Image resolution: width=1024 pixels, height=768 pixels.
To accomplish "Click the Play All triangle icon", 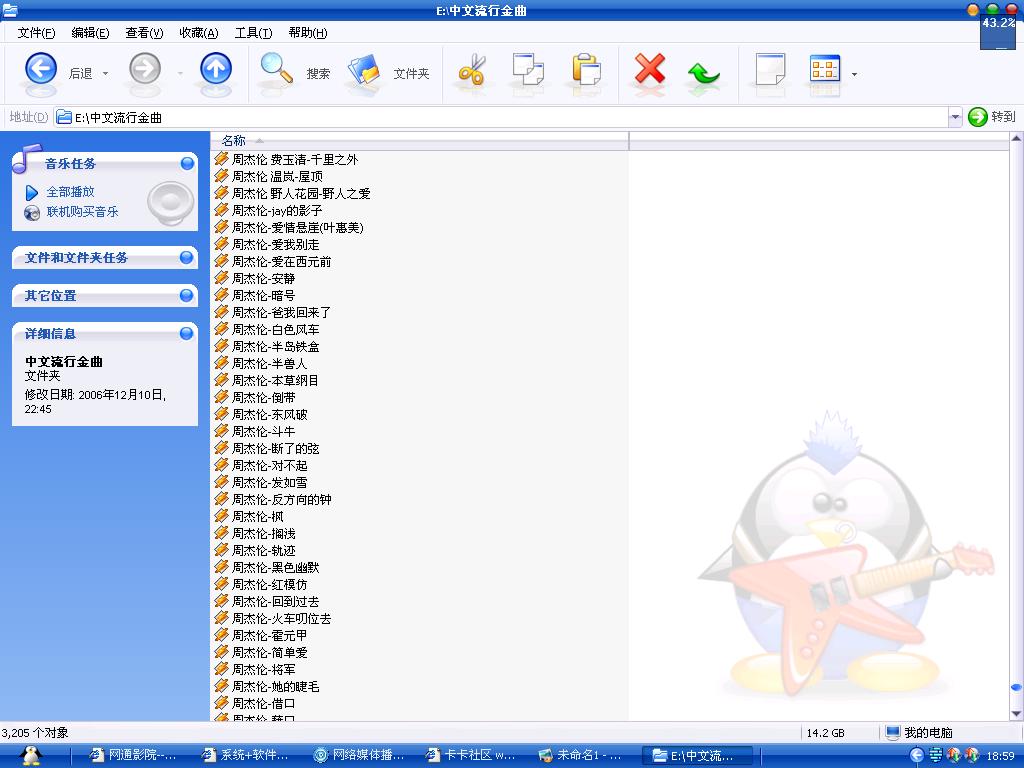I will (x=31, y=193).
